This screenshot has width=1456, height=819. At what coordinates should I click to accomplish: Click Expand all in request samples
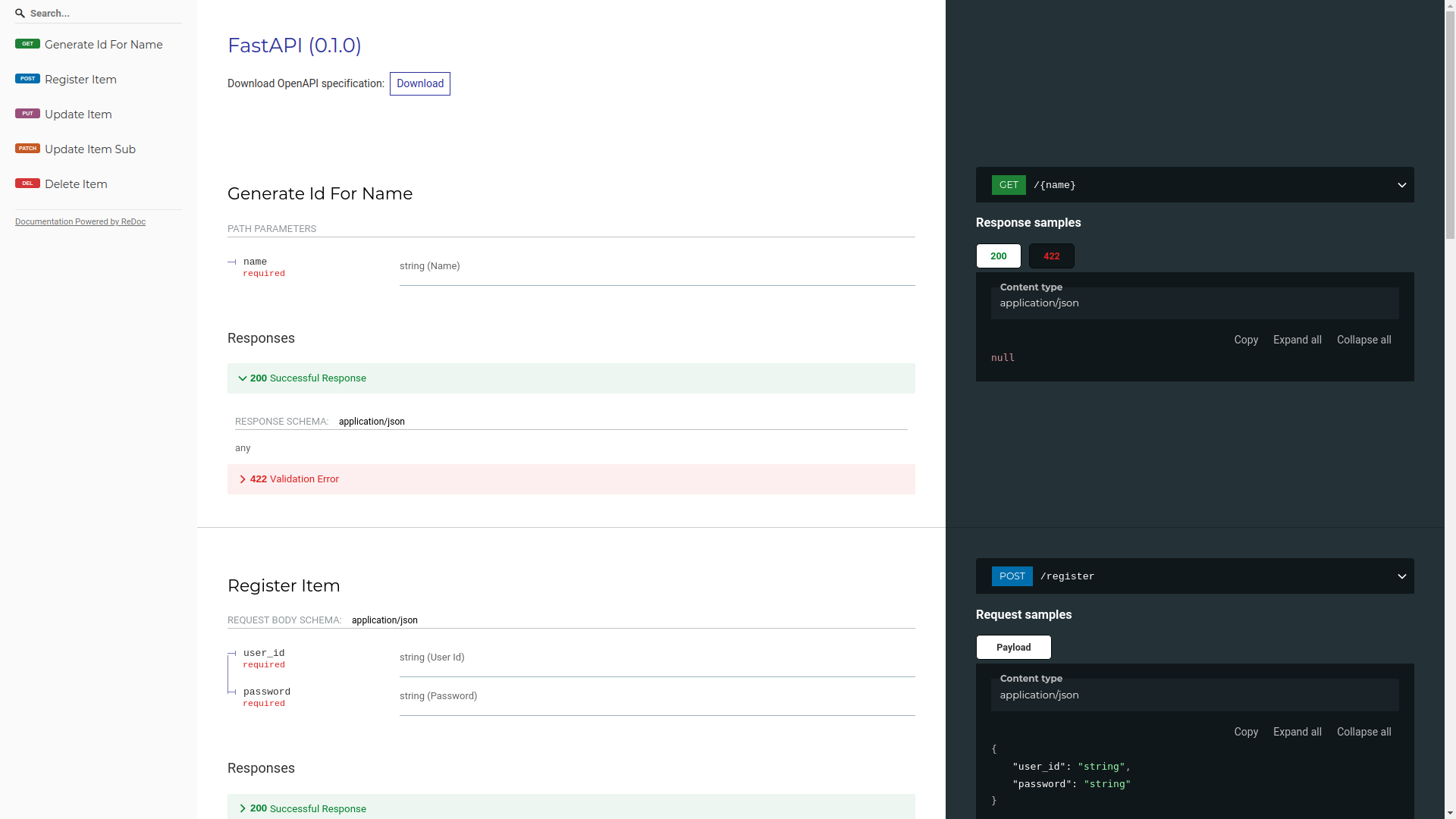click(1297, 732)
